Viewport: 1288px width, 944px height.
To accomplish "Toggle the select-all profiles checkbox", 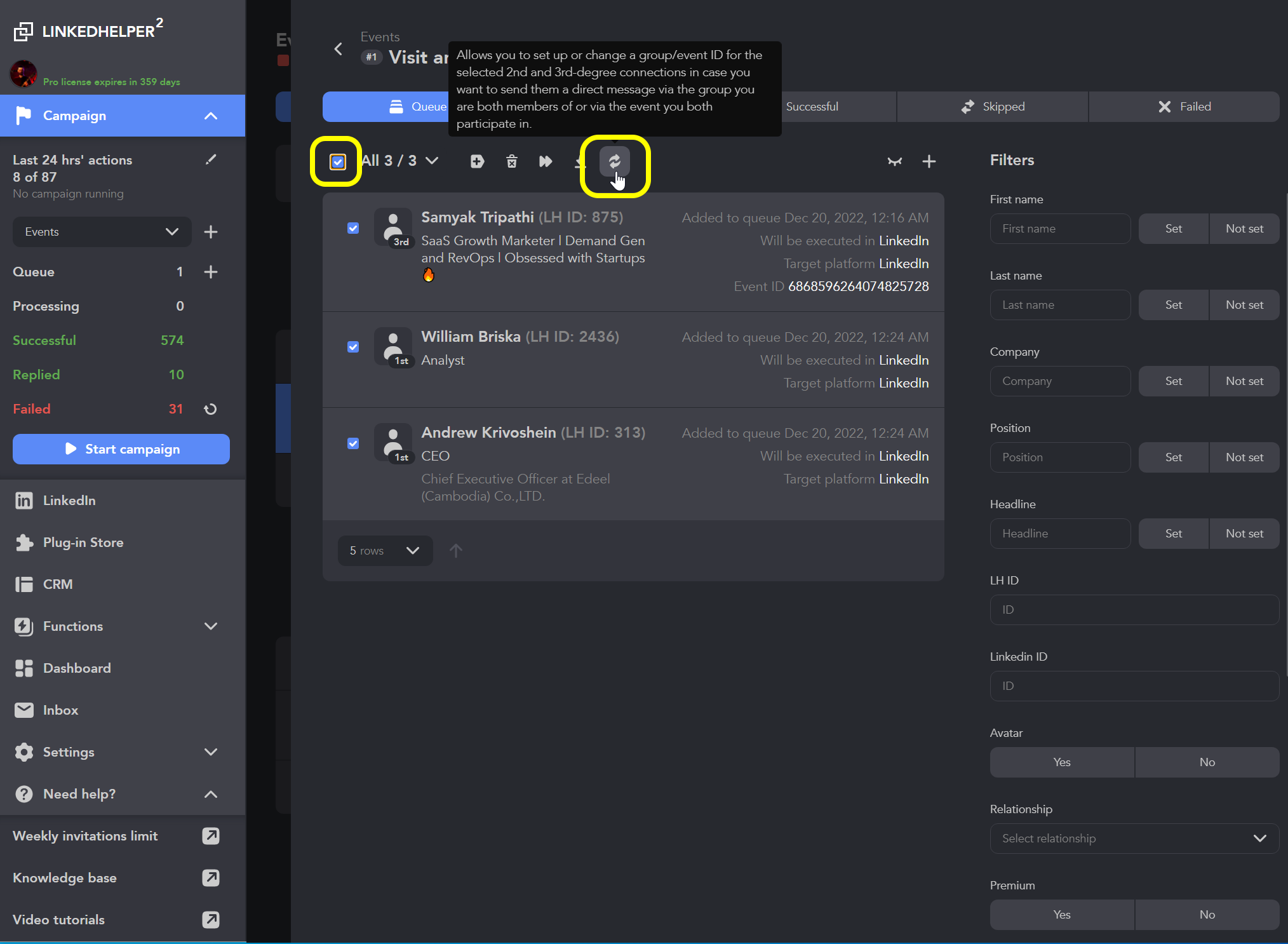I will [338, 161].
